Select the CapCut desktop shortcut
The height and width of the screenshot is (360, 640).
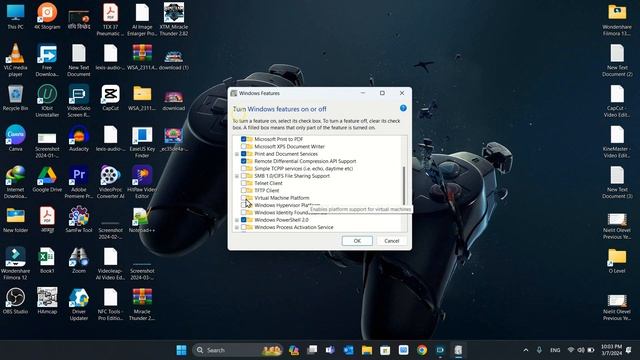pyautogui.click(x=110, y=98)
